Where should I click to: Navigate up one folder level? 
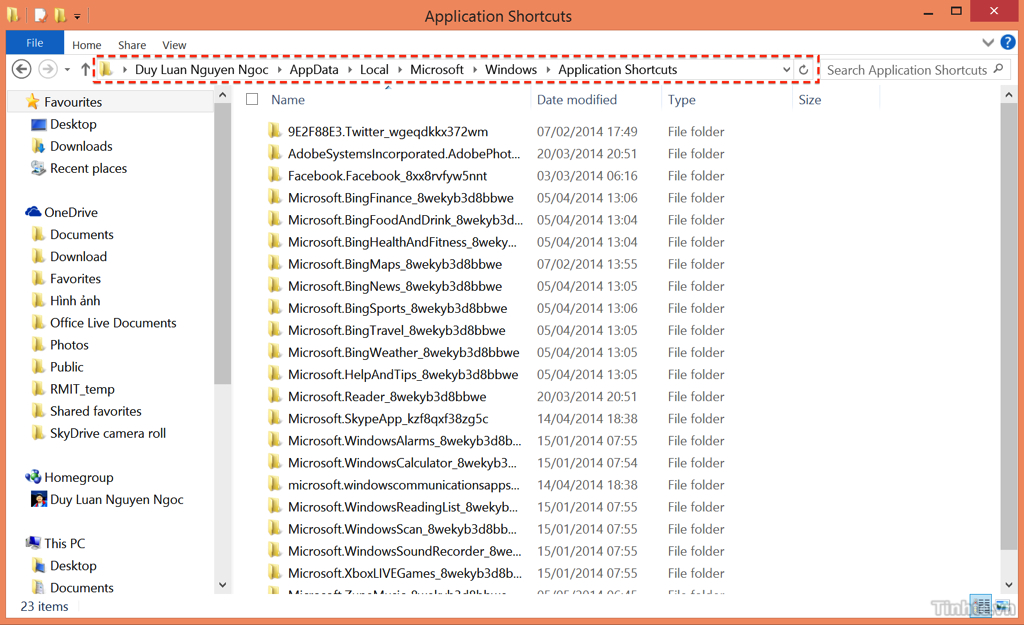[85, 69]
